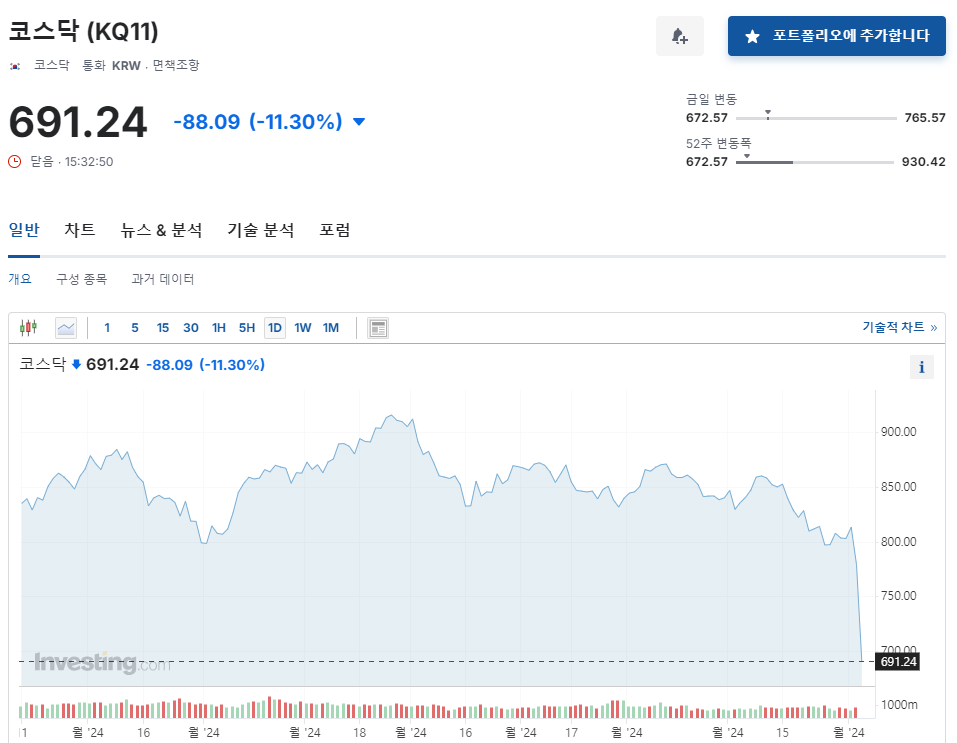Click the peak point of the price line

(x=391, y=416)
